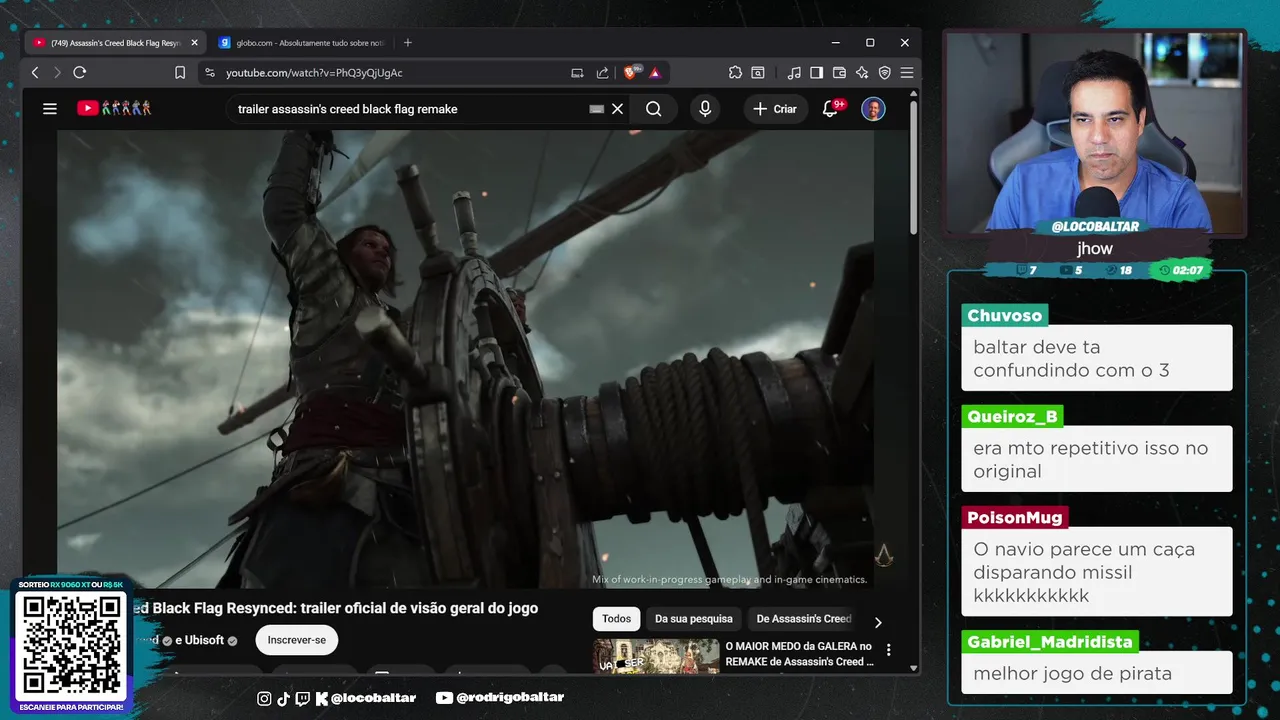Open the YouTube account avatar menu
The width and height of the screenshot is (1280, 720).
[873, 109]
